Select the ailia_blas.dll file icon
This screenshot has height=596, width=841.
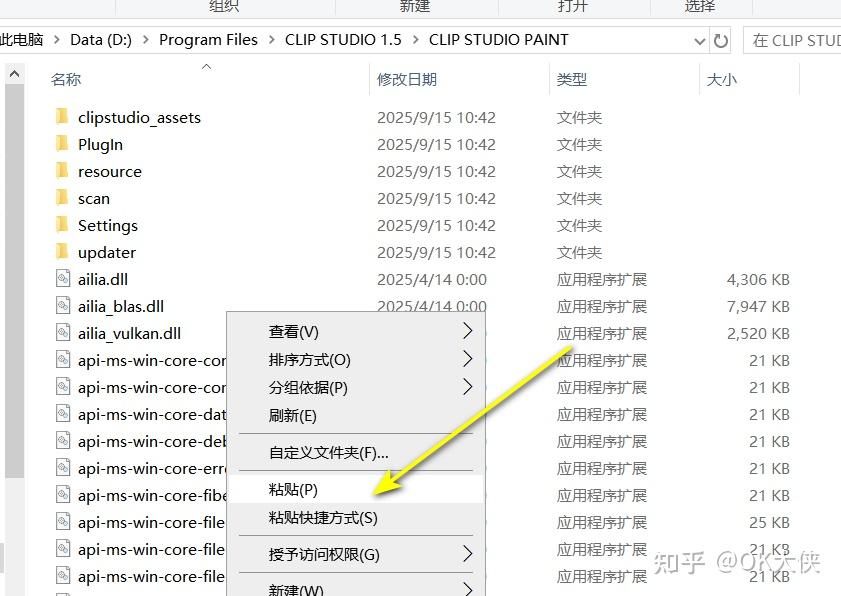point(63,305)
